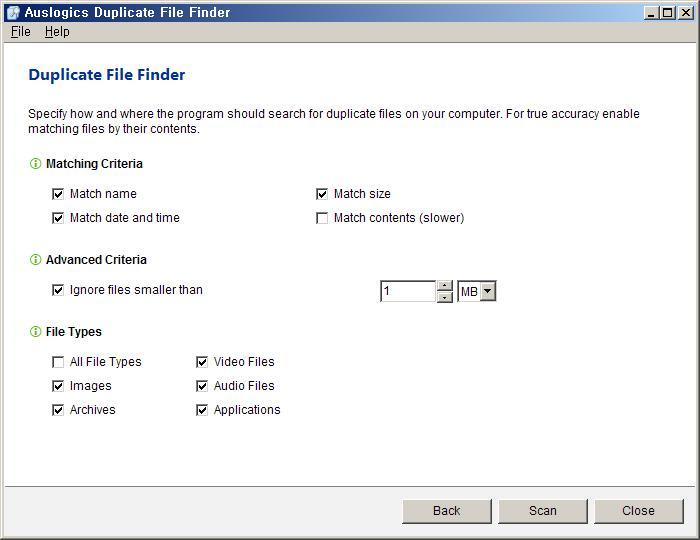Enable Match contents (slower) option
Viewport: 700px width, 540px height.
click(x=322, y=218)
